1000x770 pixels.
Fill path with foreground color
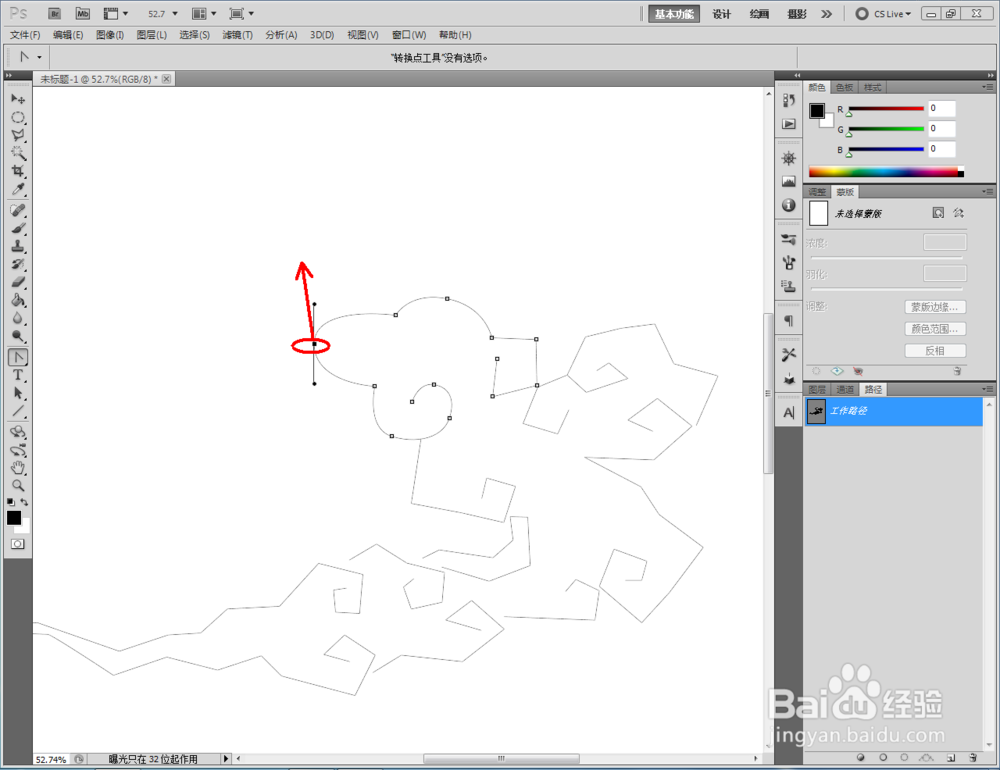click(860, 758)
